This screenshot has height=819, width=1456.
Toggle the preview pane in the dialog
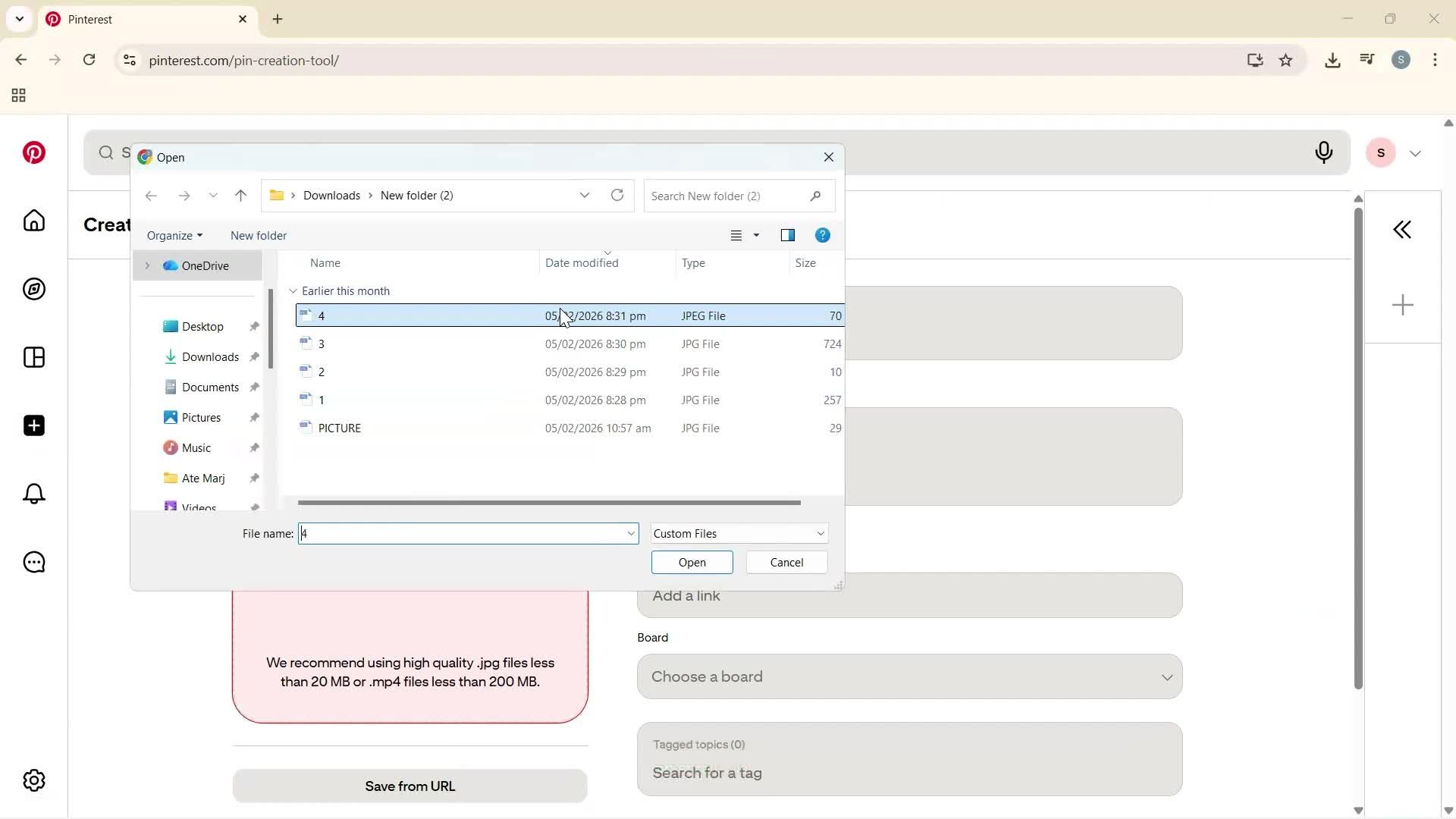point(788,235)
